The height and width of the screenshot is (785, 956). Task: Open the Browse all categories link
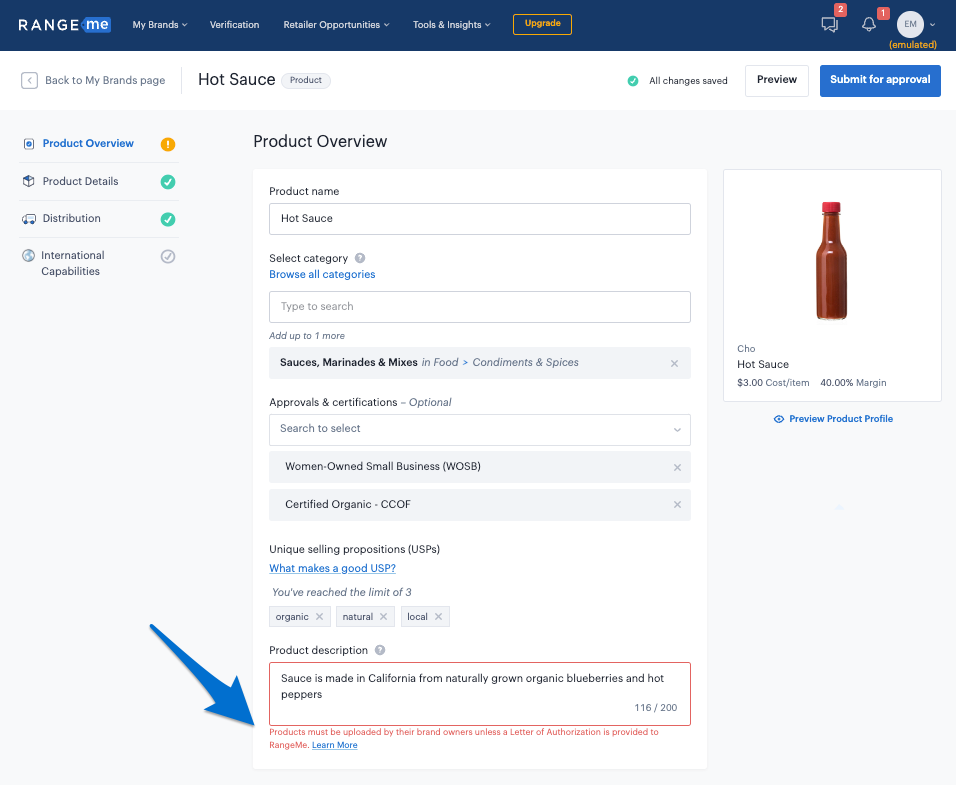[x=322, y=274]
